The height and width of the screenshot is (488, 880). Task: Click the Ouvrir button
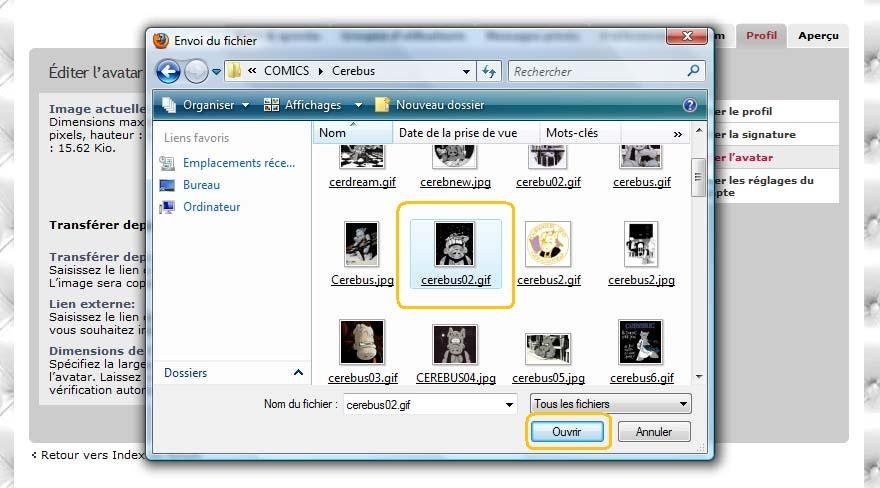566,432
